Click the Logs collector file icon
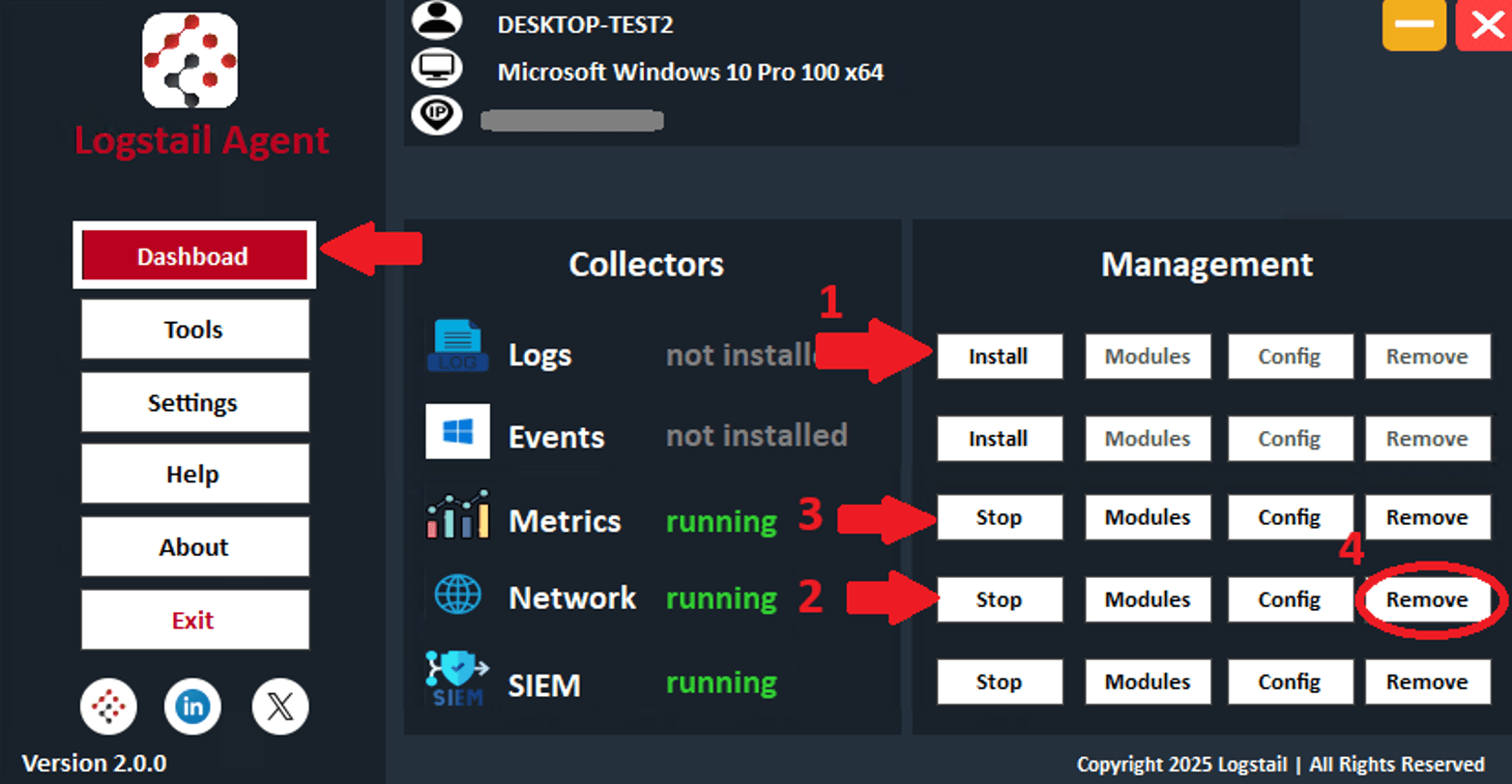1512x784 pixels. point(457,346)
